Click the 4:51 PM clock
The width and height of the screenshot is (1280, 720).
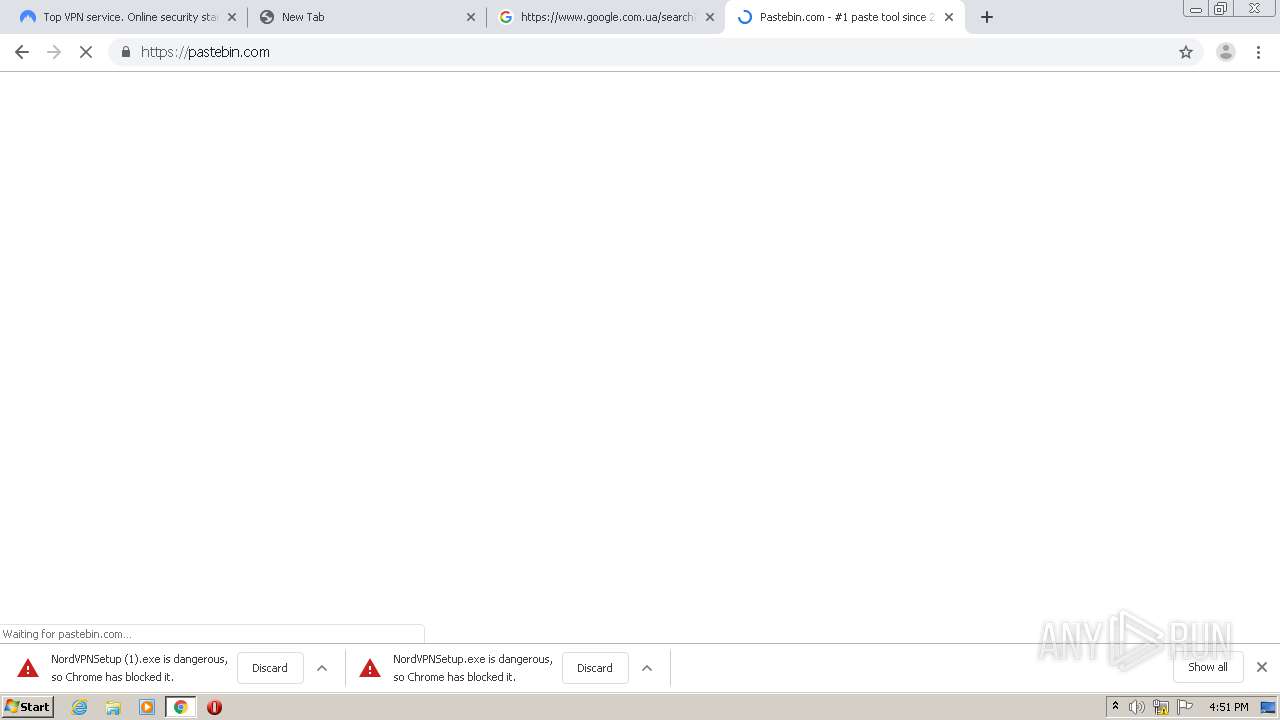coord(1228,707)
